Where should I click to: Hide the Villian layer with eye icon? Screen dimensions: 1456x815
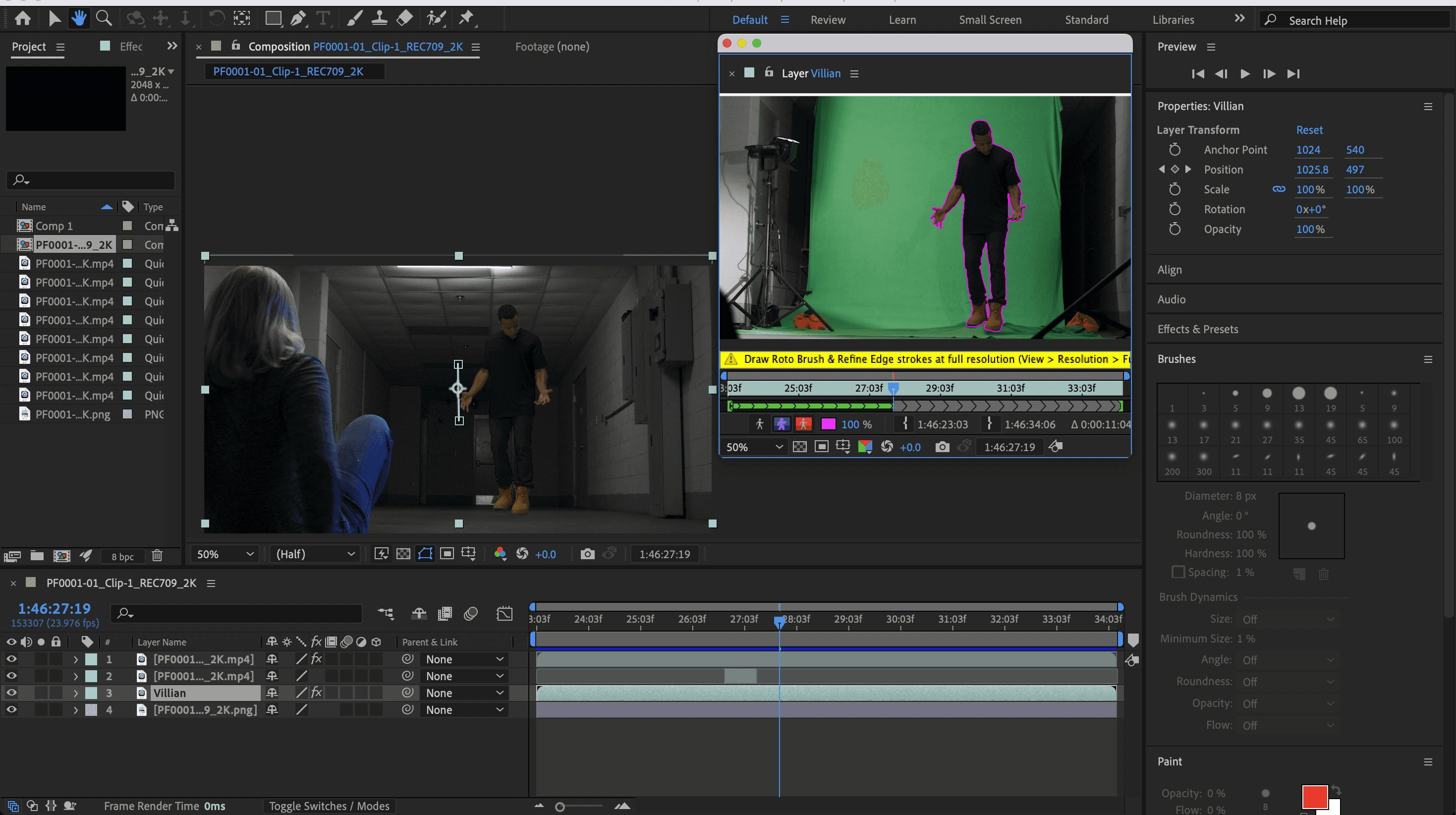[x=11, y=693]
